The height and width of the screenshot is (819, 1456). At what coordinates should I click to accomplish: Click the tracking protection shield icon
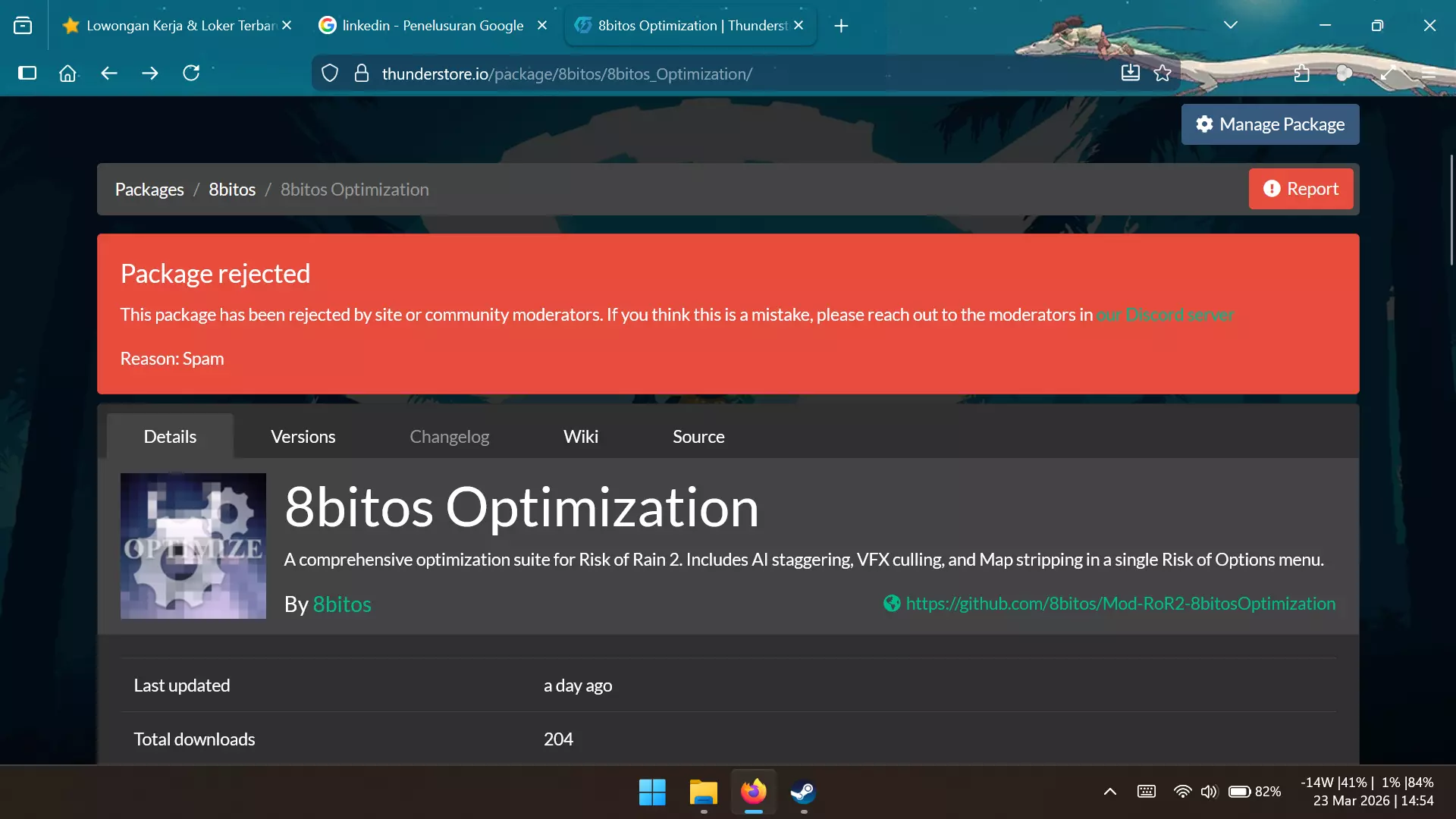click(330, 74)
